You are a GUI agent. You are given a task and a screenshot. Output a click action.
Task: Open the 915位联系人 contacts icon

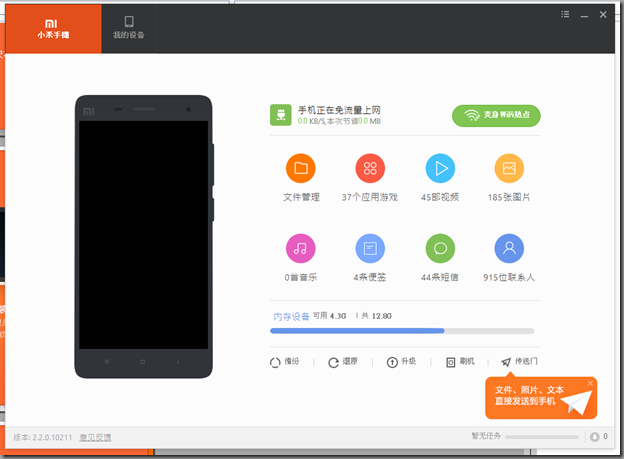coord(509,248)
